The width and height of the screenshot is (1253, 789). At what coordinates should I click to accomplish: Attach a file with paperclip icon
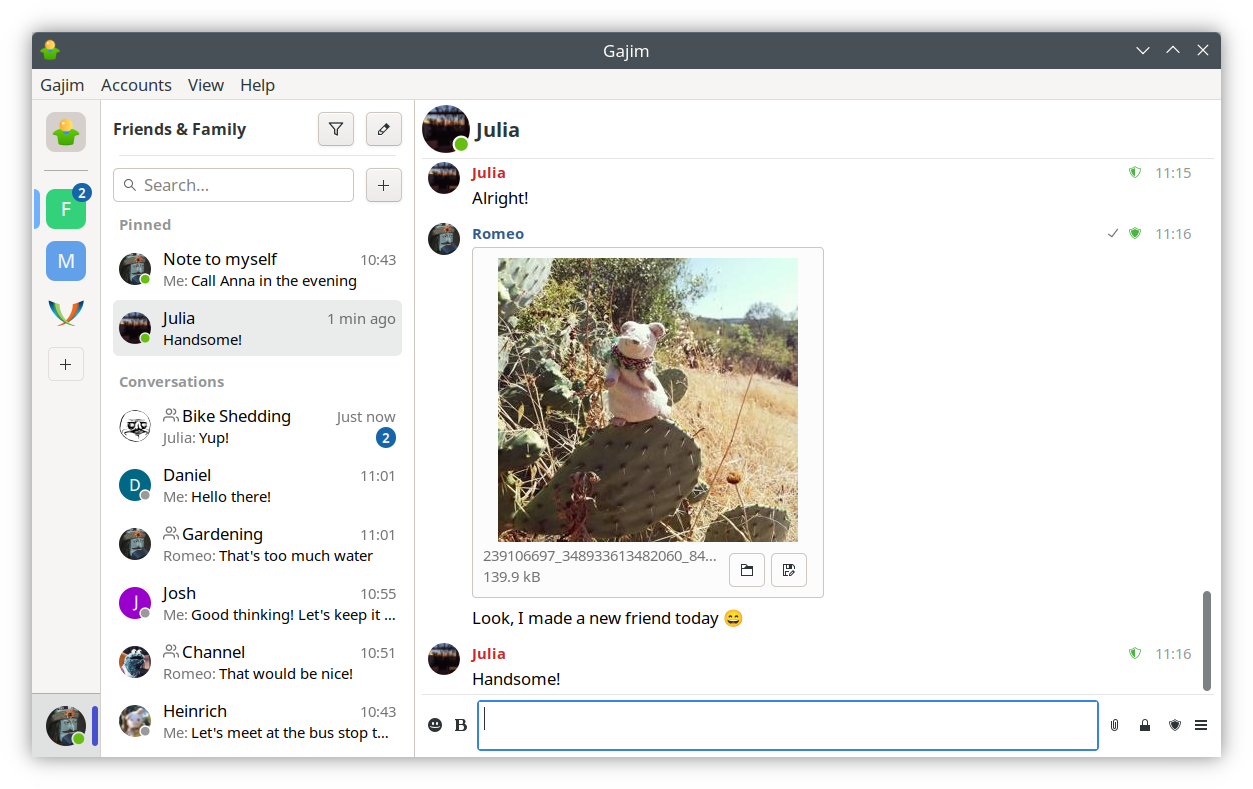[x=1114, y=725]
